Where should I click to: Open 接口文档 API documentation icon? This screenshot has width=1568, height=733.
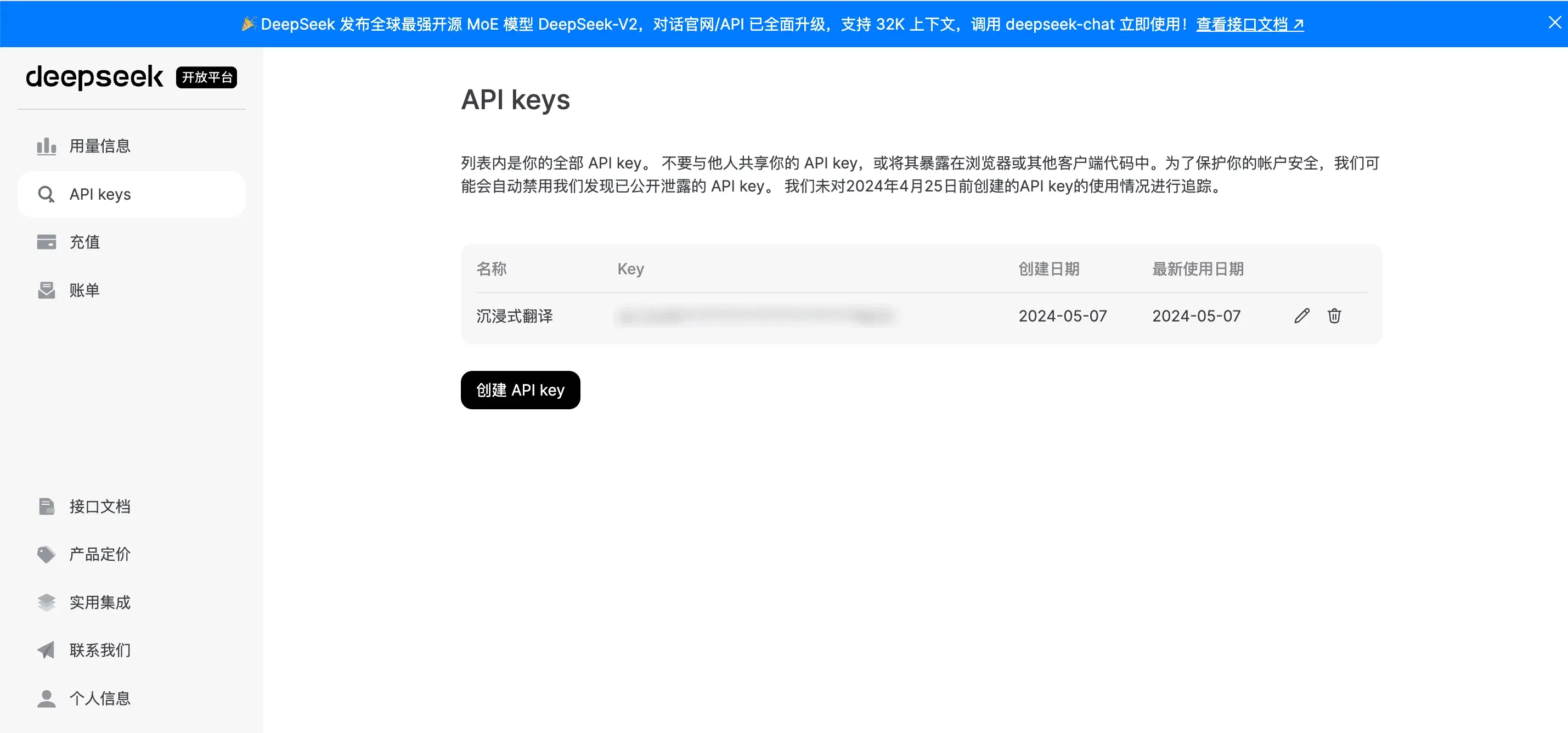pyautogui.click(x=46, y=506)
